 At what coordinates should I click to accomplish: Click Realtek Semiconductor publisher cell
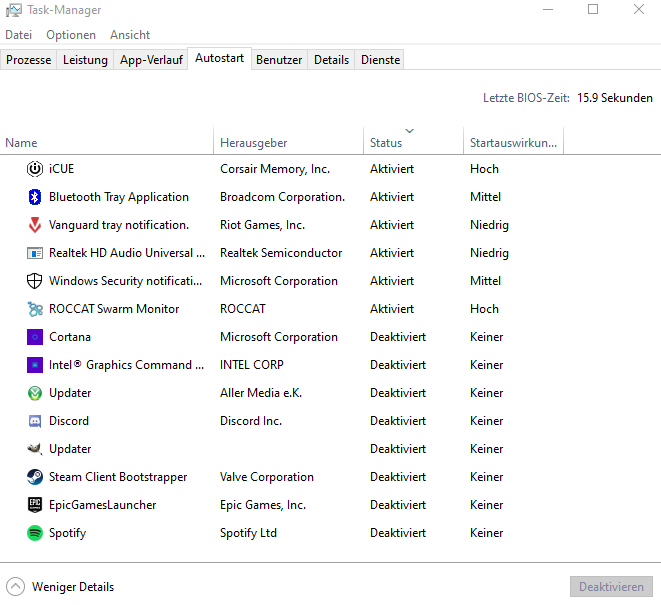coord(281,253)
